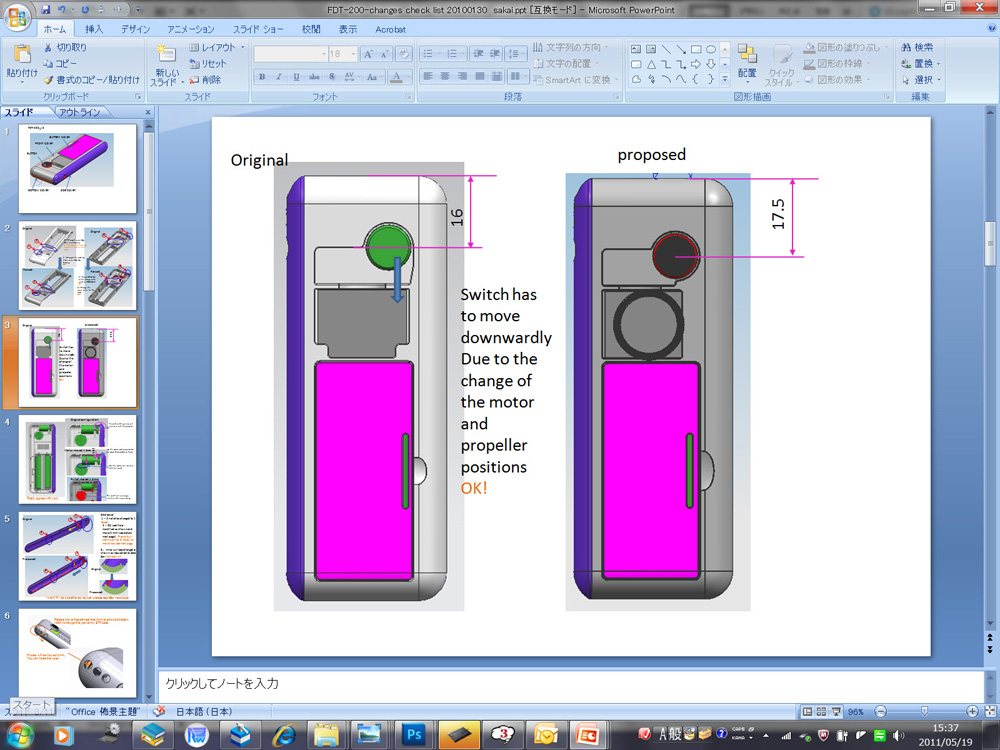Click the Save icon in quick access toolbar
Viewport: 1000px width, 750px height.
[45, 9]
